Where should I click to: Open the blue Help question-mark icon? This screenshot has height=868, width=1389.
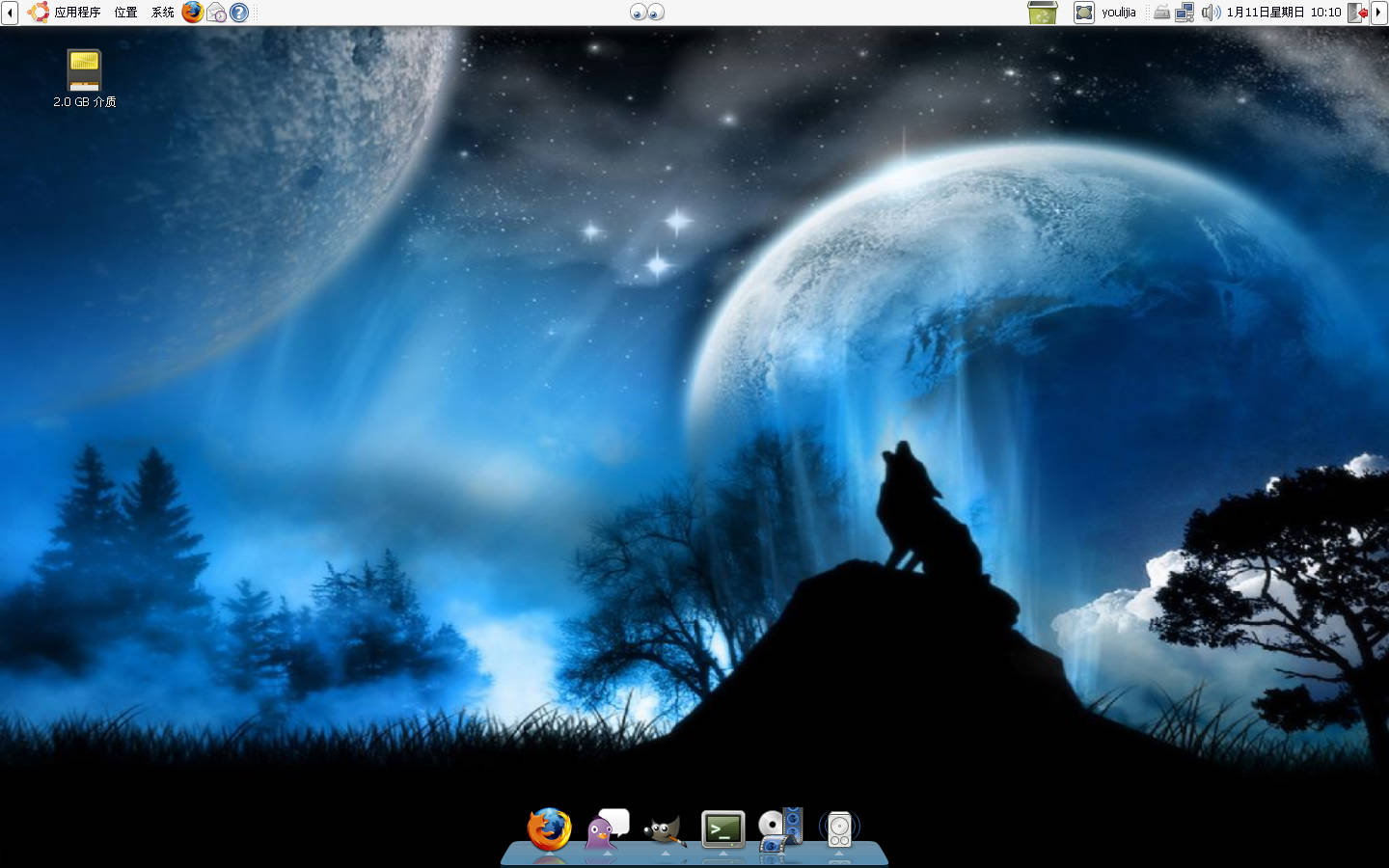coord(239,13)
